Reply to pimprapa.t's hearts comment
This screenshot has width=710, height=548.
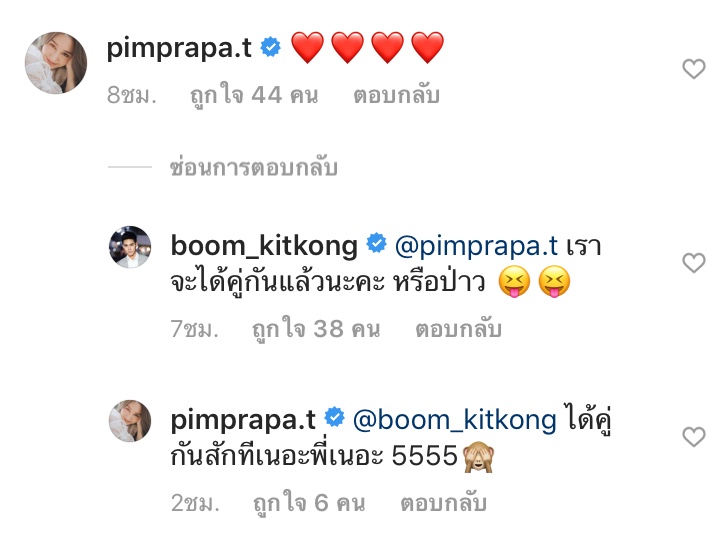point(396,95)
